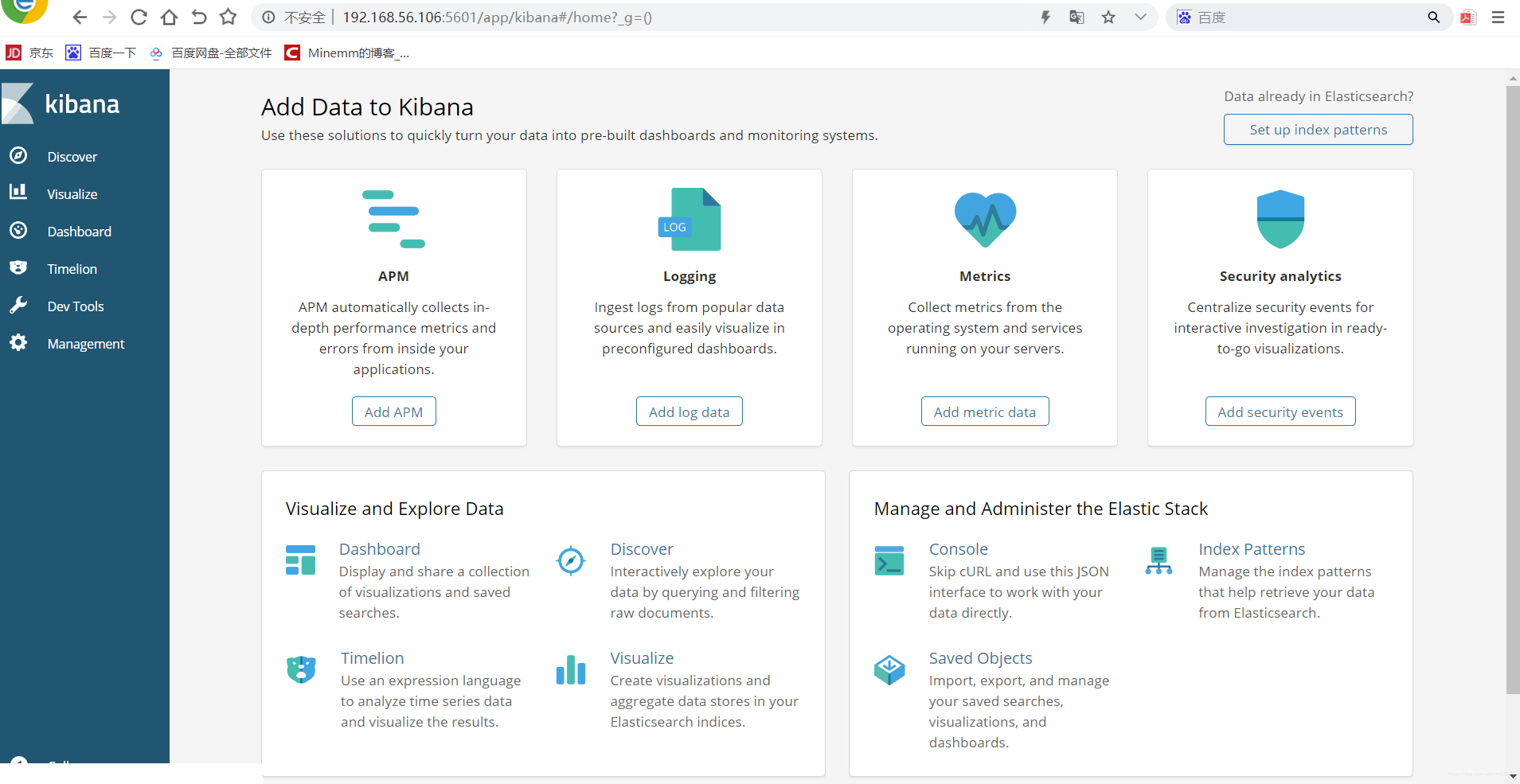Image resolution: width=1520 pixels, height=784 pixels.
Task: Click the Dashboard tiles icon under Visualize and Explore
Action: (301, 560)
